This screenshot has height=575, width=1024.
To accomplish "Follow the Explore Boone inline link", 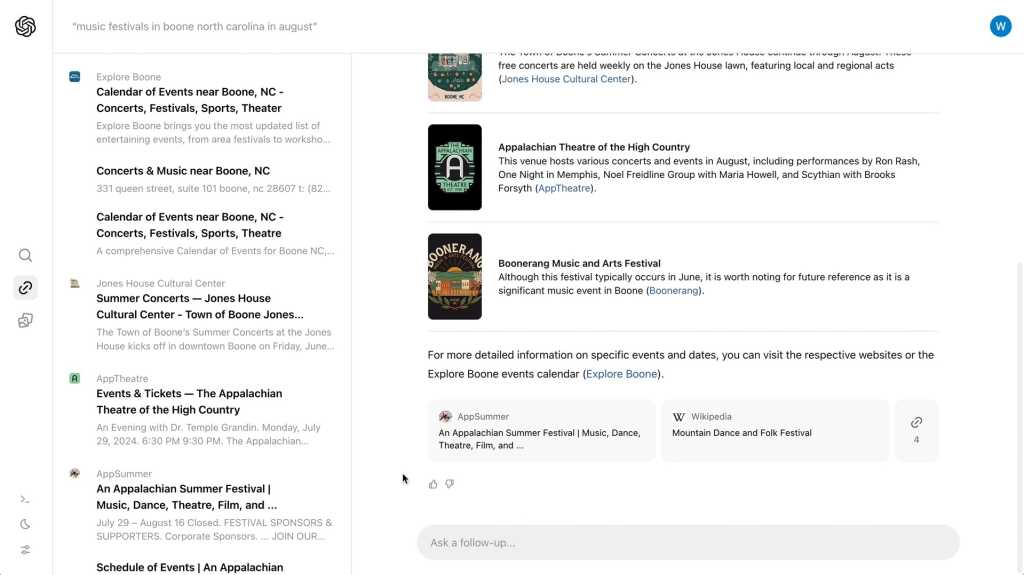I will [621, 374].
